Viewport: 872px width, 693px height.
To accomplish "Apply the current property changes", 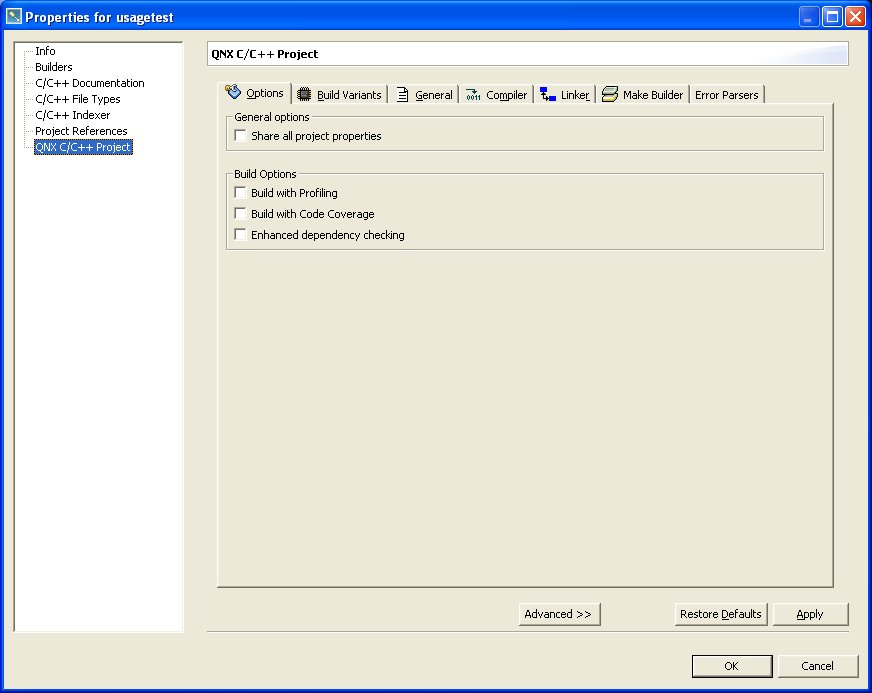I will coord(810,614).
